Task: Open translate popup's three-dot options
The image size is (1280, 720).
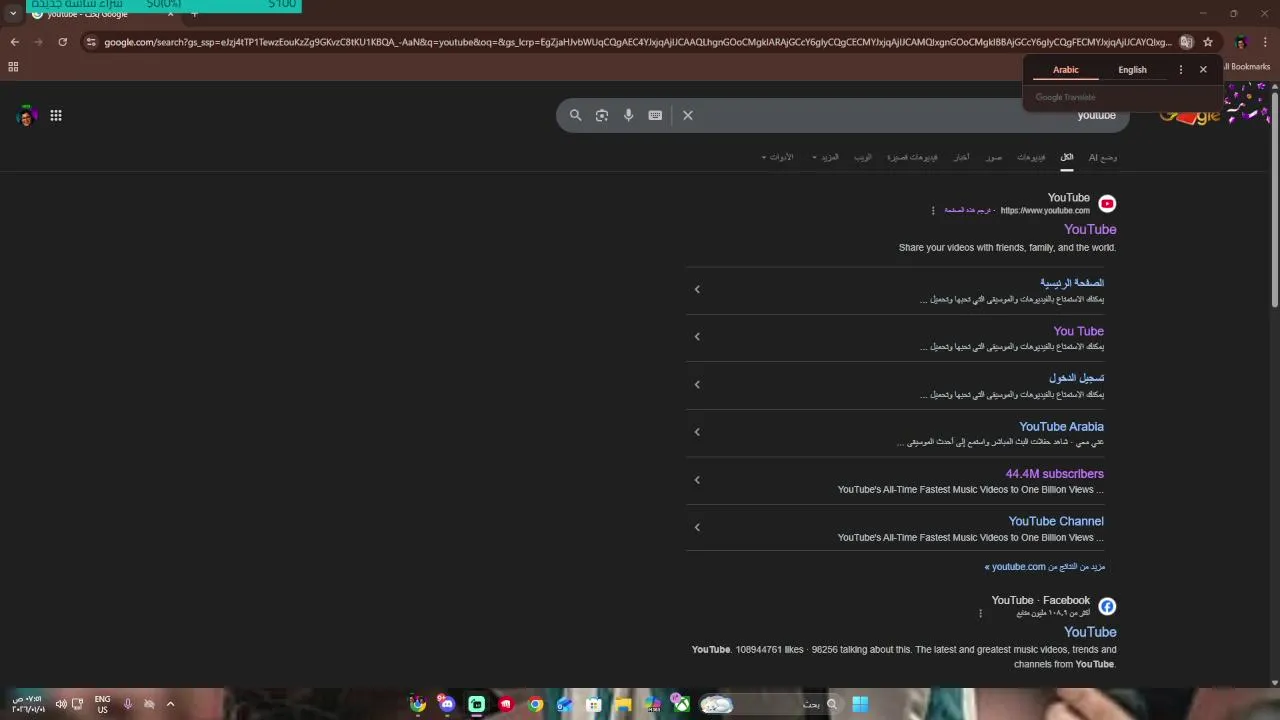Action: (x=1181, y=70)
